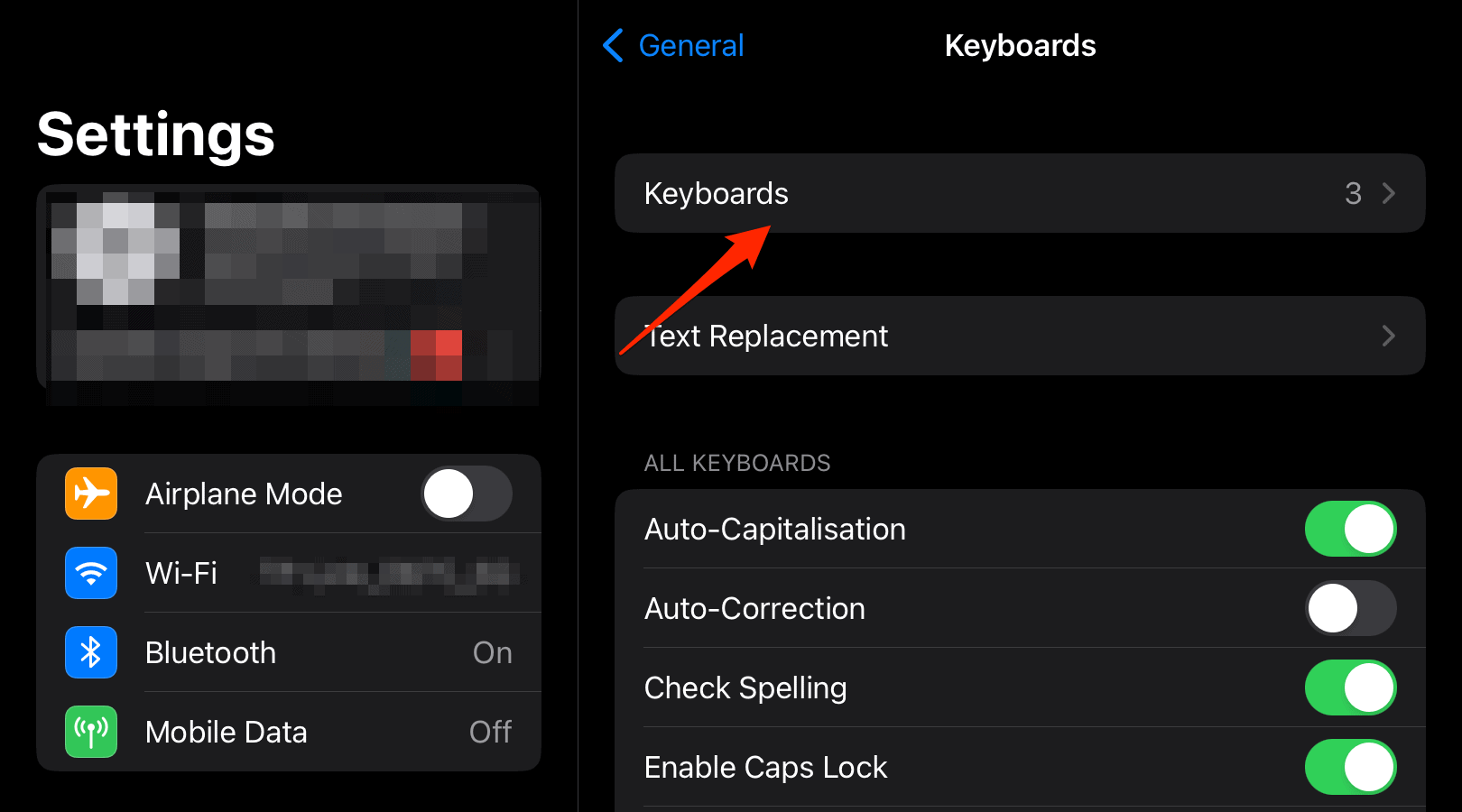
Task: Expand Text Replacement via its chevron
Action: click(1389, 336)
